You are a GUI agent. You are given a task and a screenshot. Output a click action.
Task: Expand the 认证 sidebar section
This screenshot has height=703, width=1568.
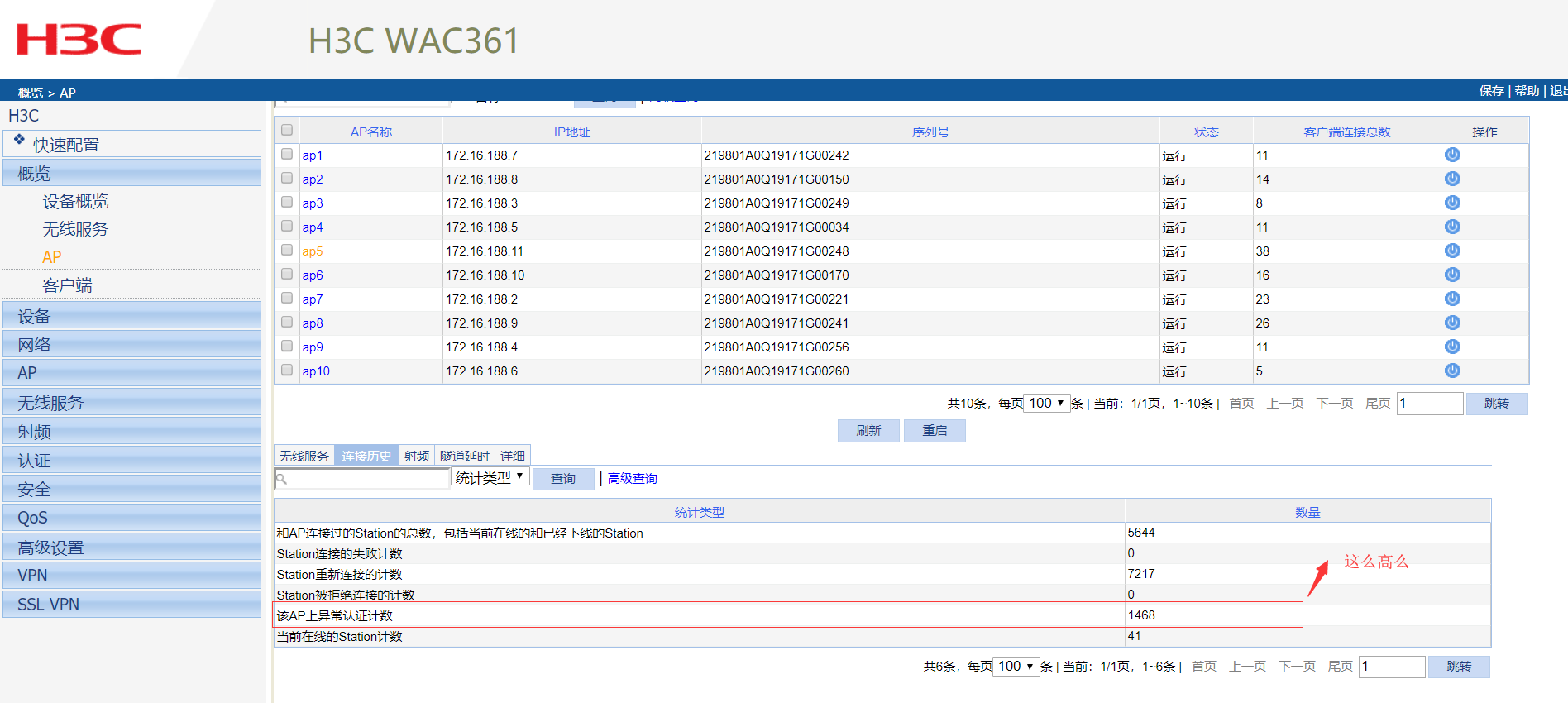132,460
